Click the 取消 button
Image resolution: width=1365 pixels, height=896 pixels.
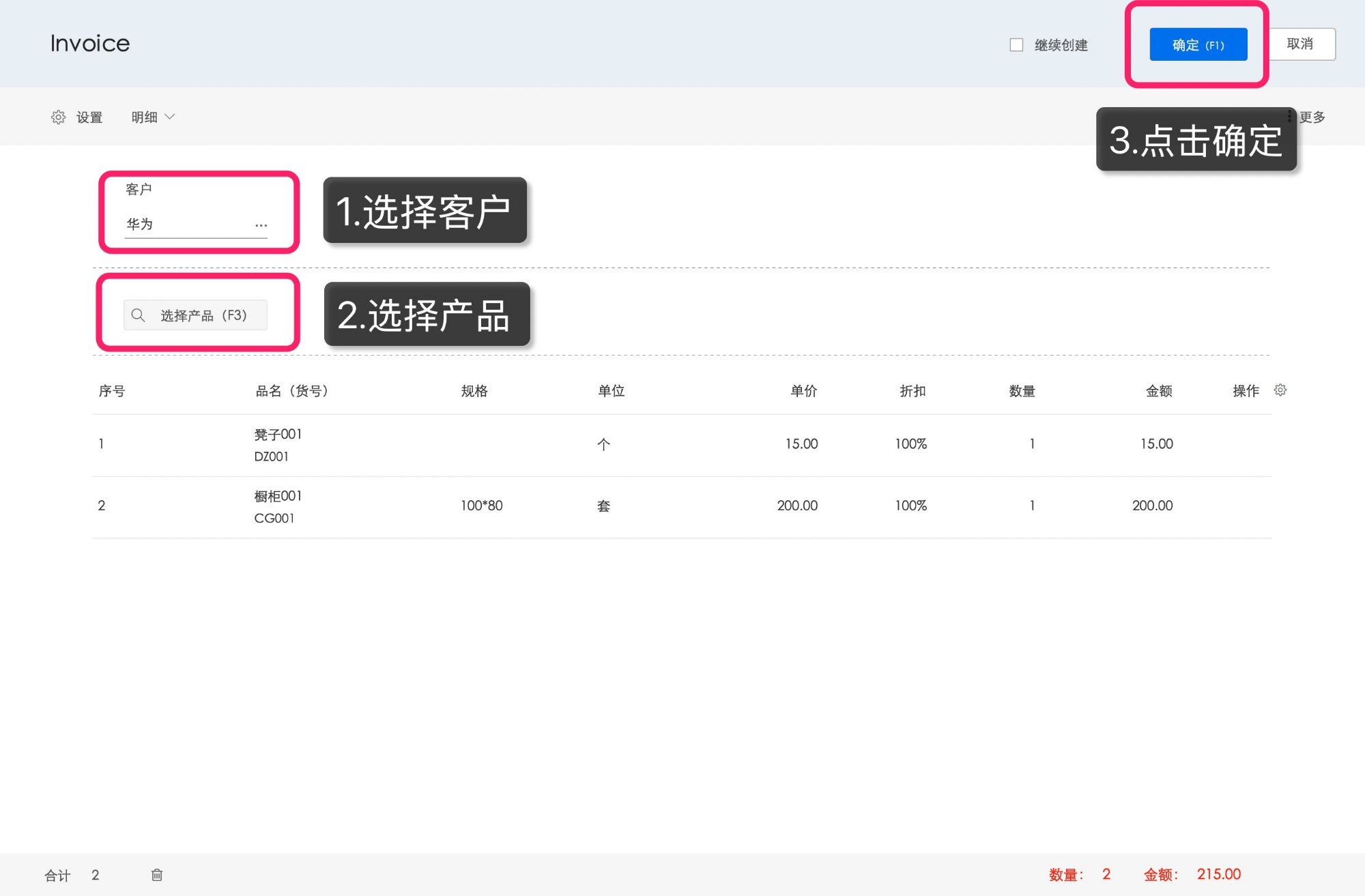1300,44
